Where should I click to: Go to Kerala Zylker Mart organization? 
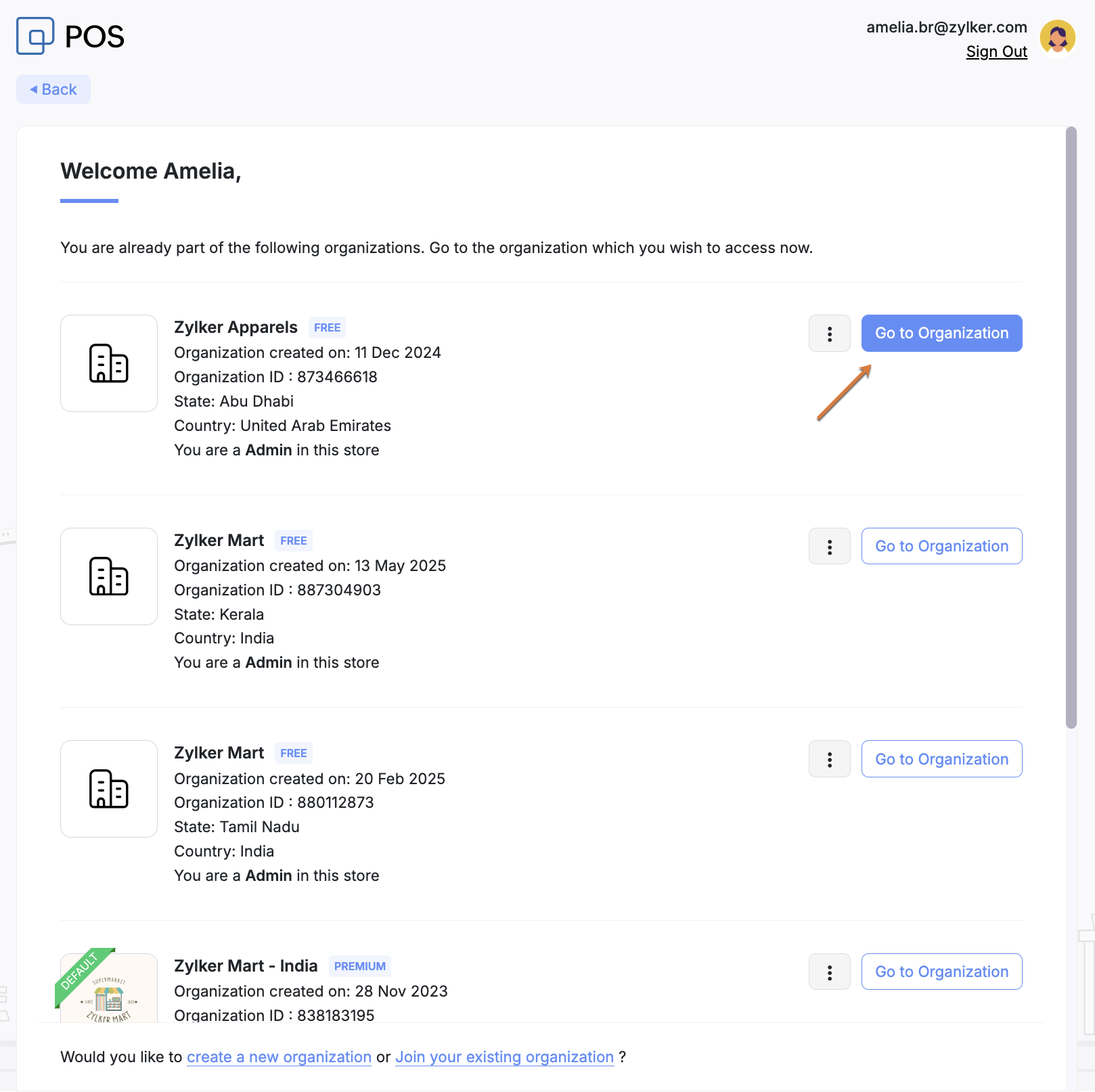click(941, 547)
